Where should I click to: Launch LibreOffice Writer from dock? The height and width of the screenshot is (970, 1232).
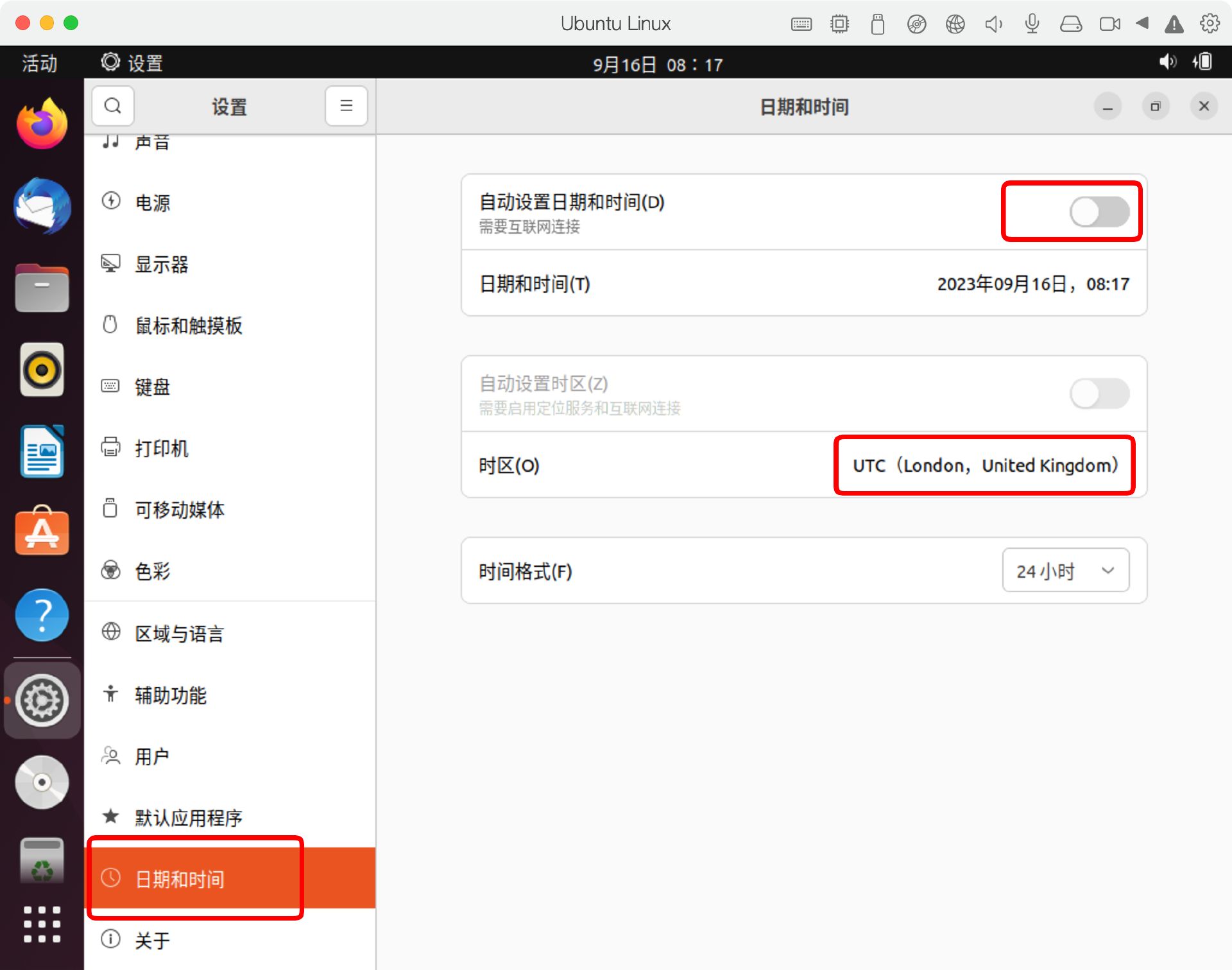(x=42, y=451)
